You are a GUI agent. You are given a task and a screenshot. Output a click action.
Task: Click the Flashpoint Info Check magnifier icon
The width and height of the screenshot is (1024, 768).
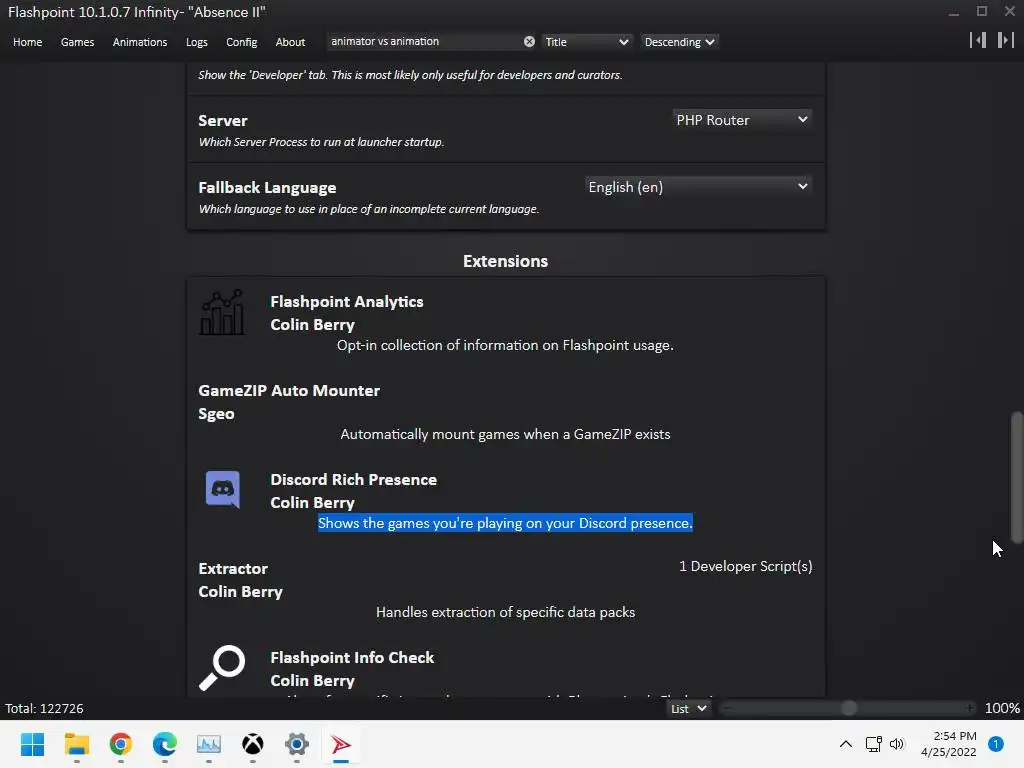pyautogui.click(x=222, y=668)
